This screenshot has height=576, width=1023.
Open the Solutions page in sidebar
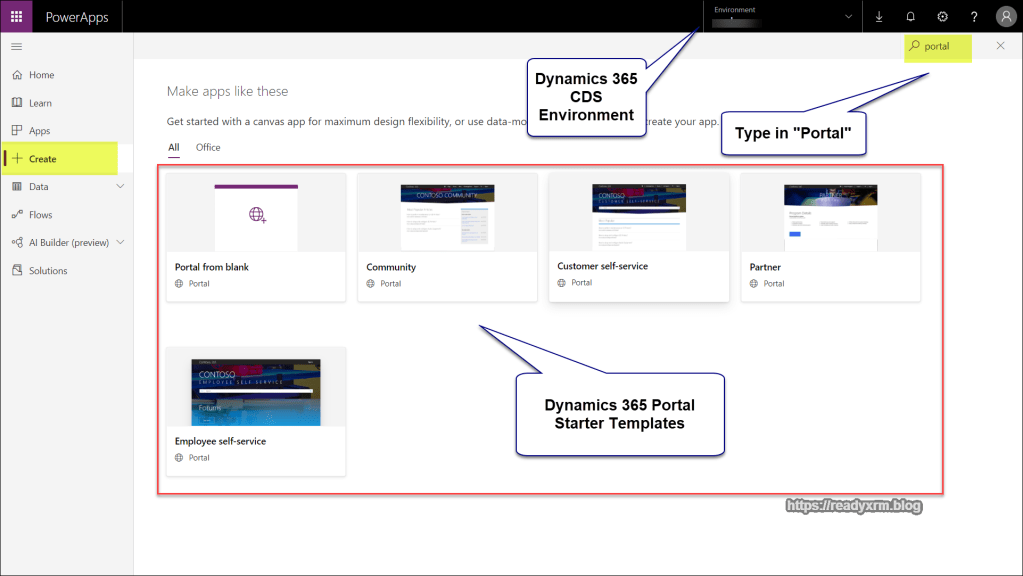point(47,271)
